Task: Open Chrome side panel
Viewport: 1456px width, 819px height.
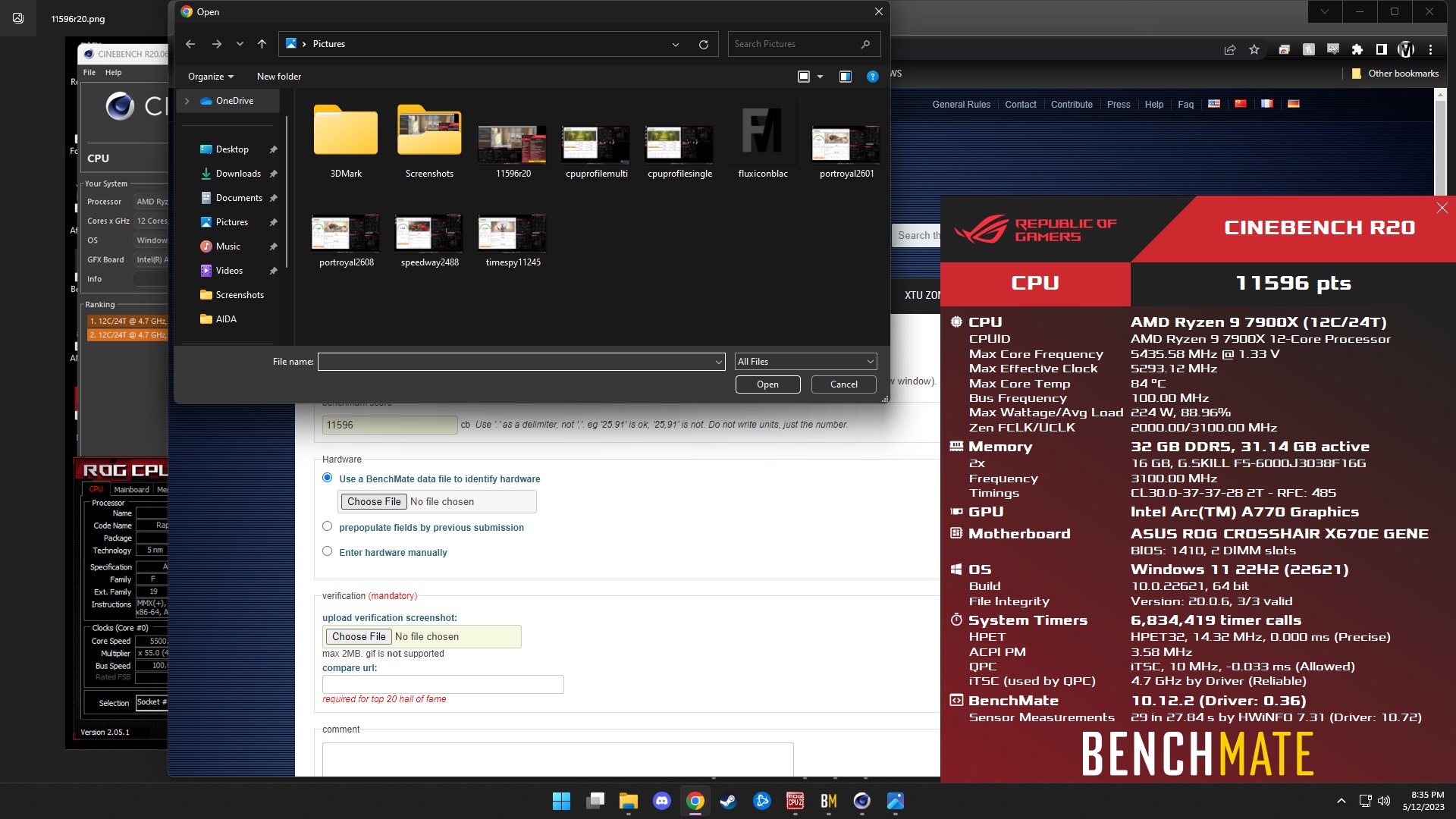Action: tap(1382, 49)
